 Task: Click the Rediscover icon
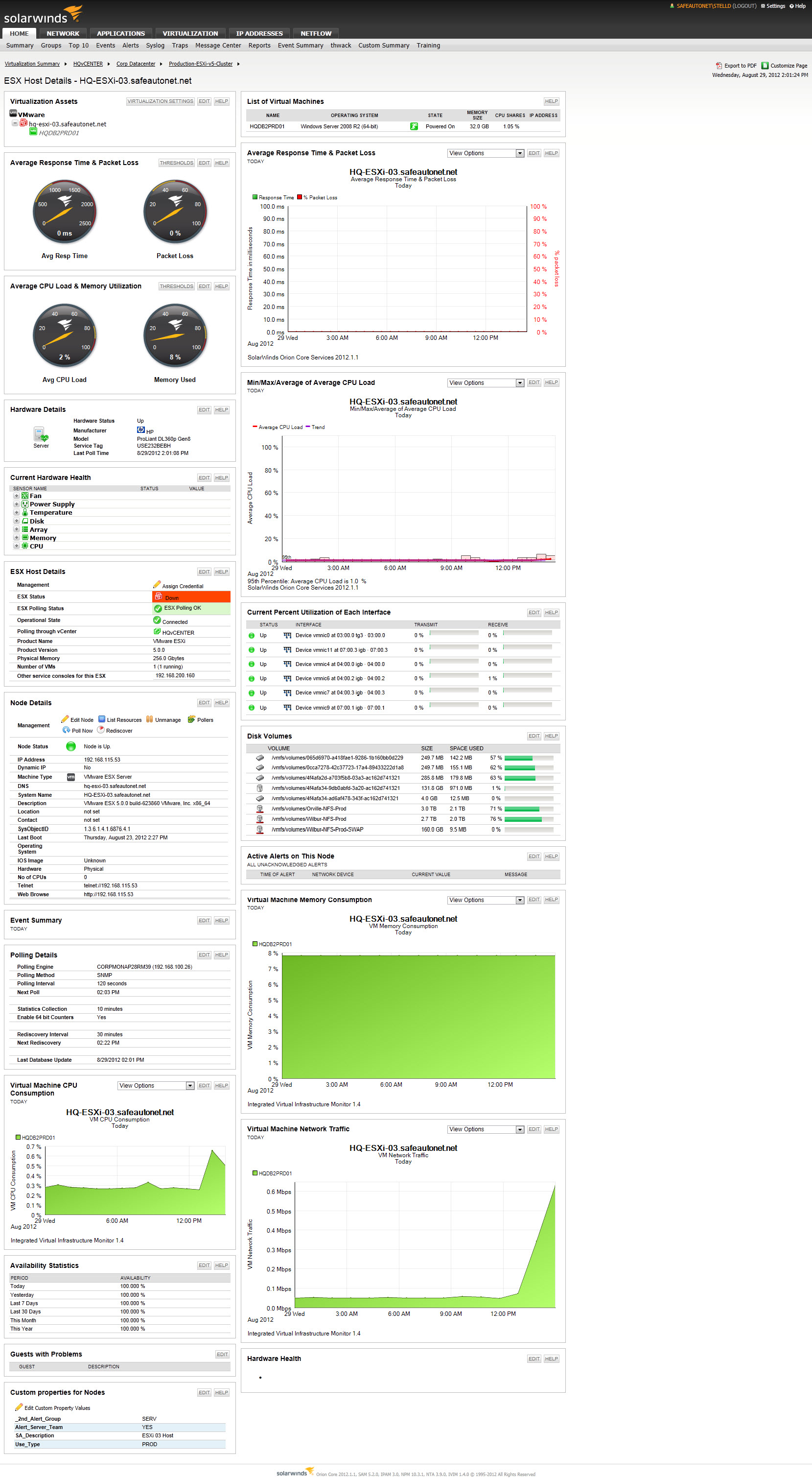pos(101,730)
